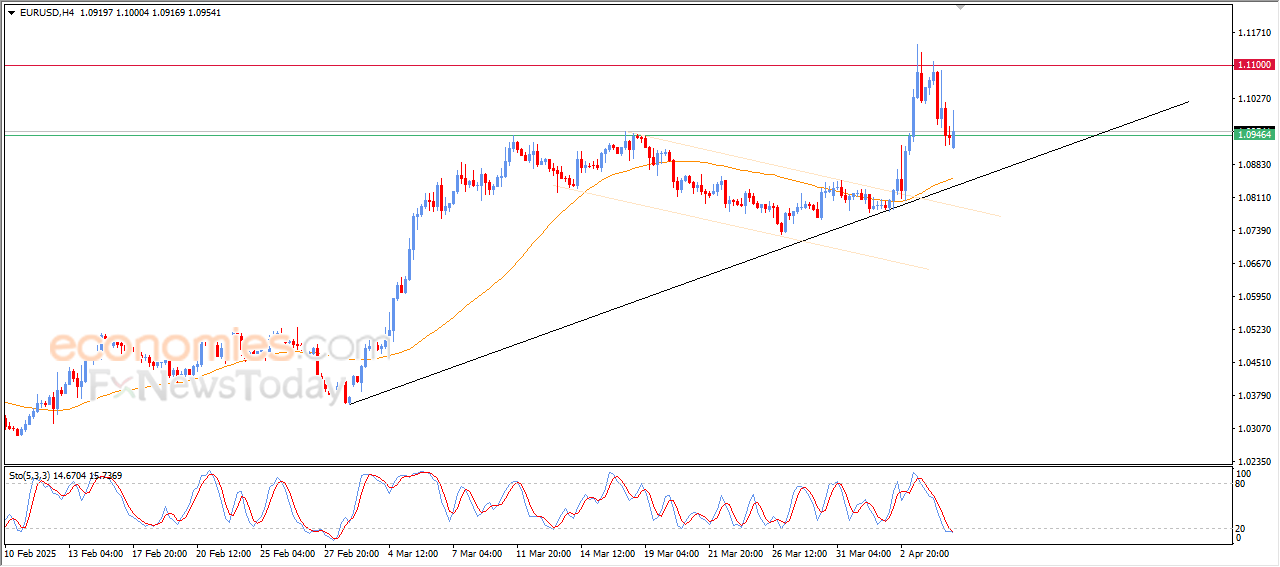Click the 1.02350 price axis label
The height and width of the screenshot is (567, 1280).
pyautogui.click(x=1254, y=462)
